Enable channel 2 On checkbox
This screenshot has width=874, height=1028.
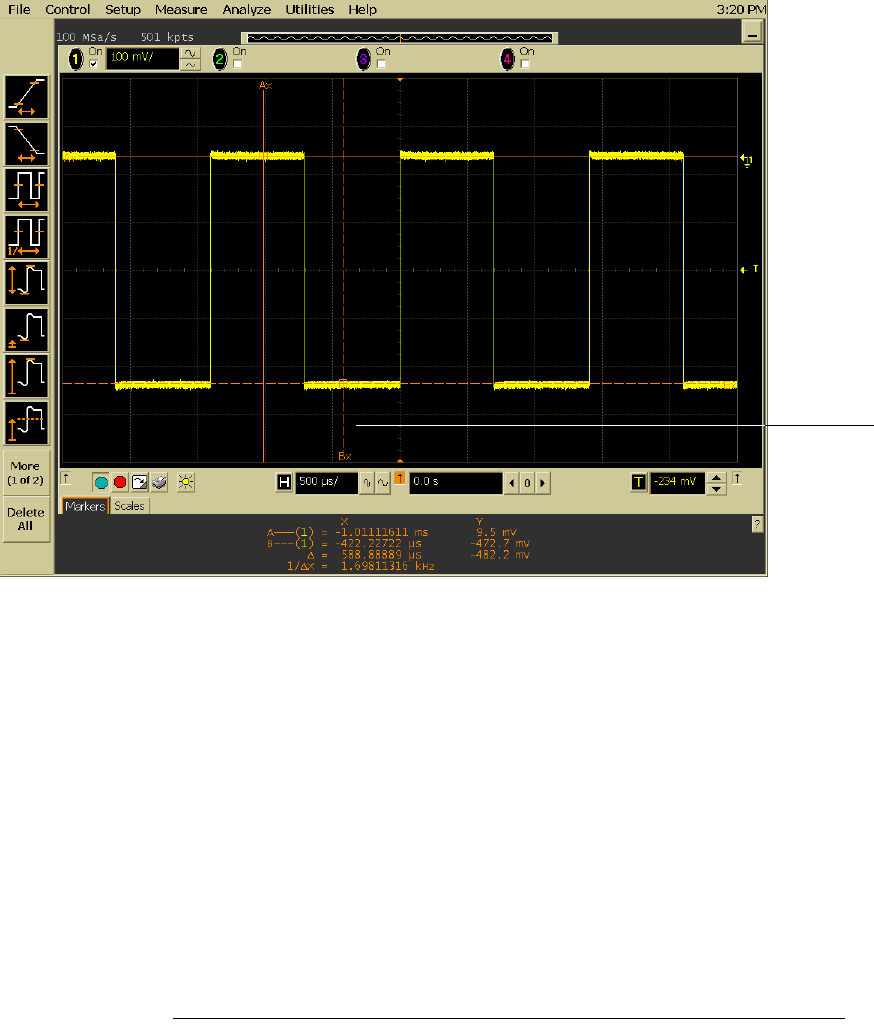click(237, 64)
